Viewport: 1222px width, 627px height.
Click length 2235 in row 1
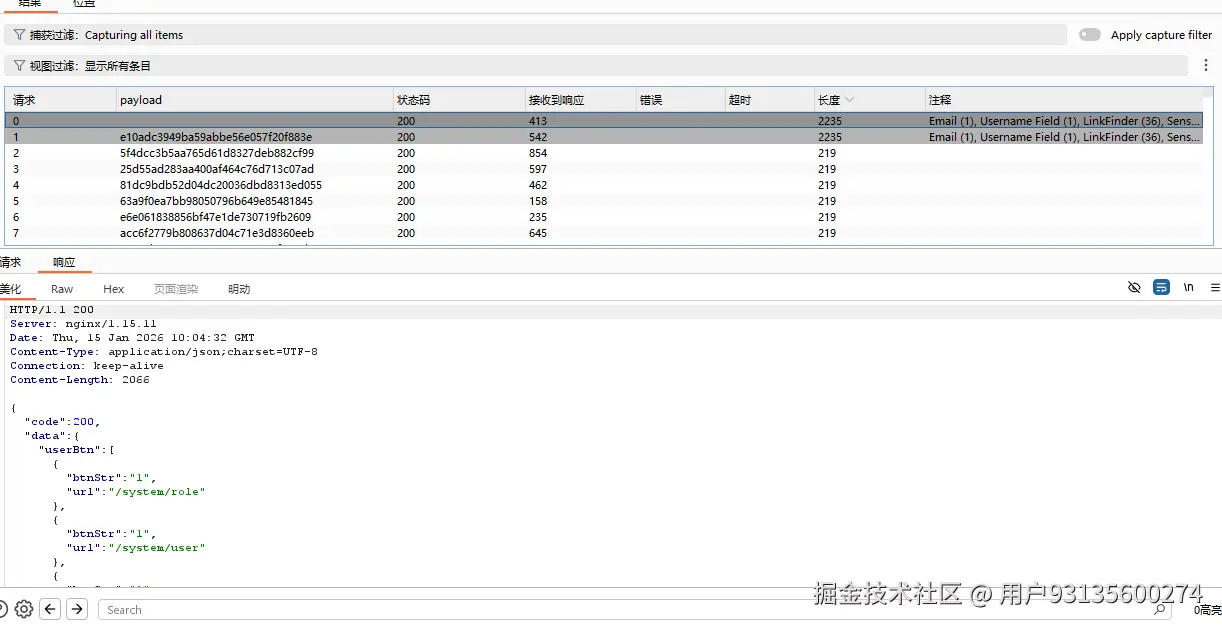(x=830, y=137)
